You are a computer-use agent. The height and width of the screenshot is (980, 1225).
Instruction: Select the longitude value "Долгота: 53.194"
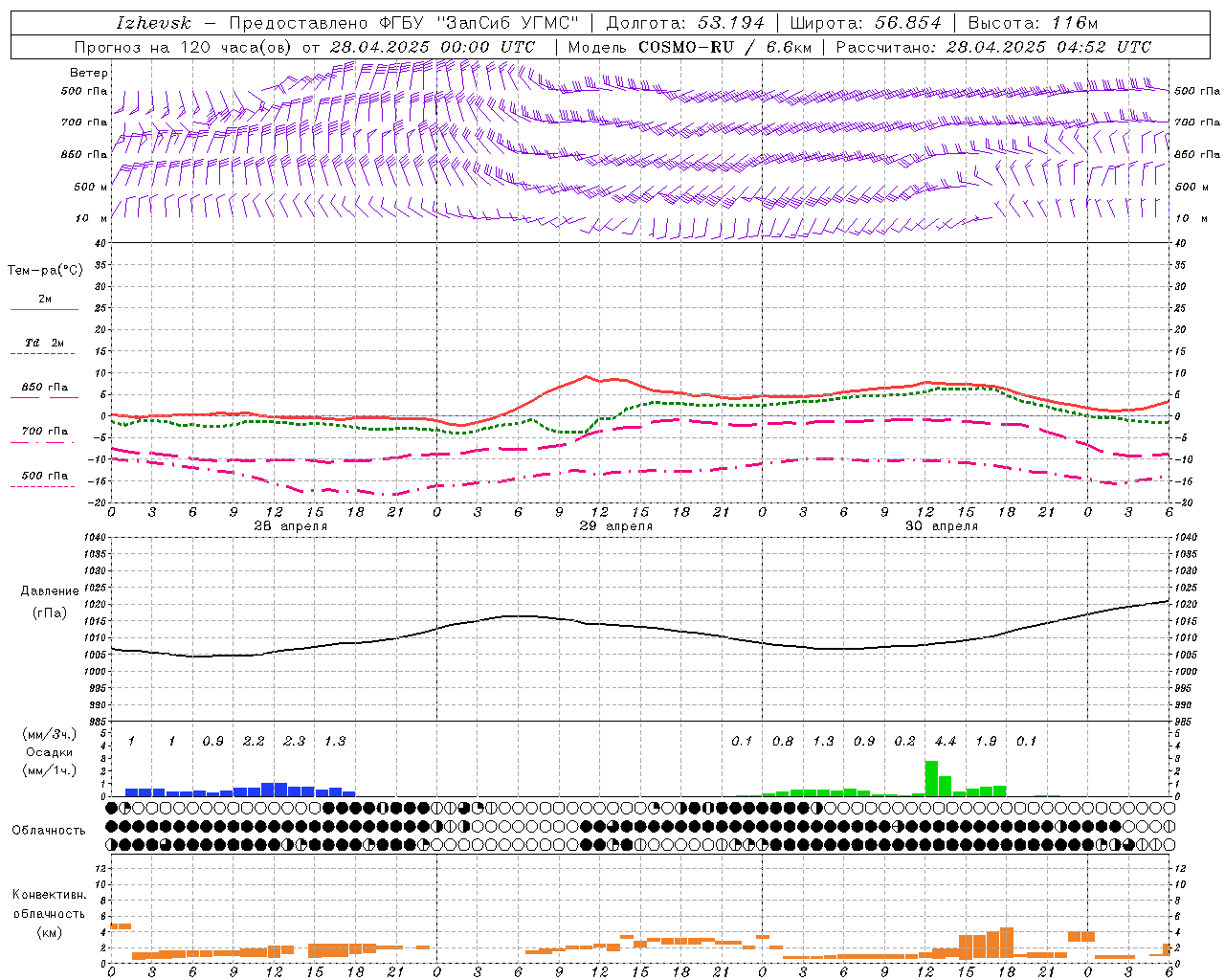click(x=685, y=23)
